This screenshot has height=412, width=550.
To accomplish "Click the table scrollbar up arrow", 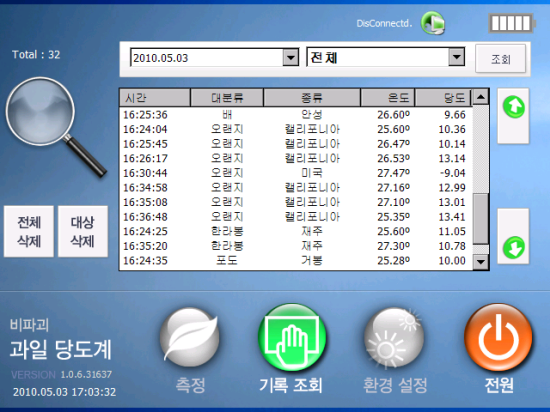I will coord(481,97).
